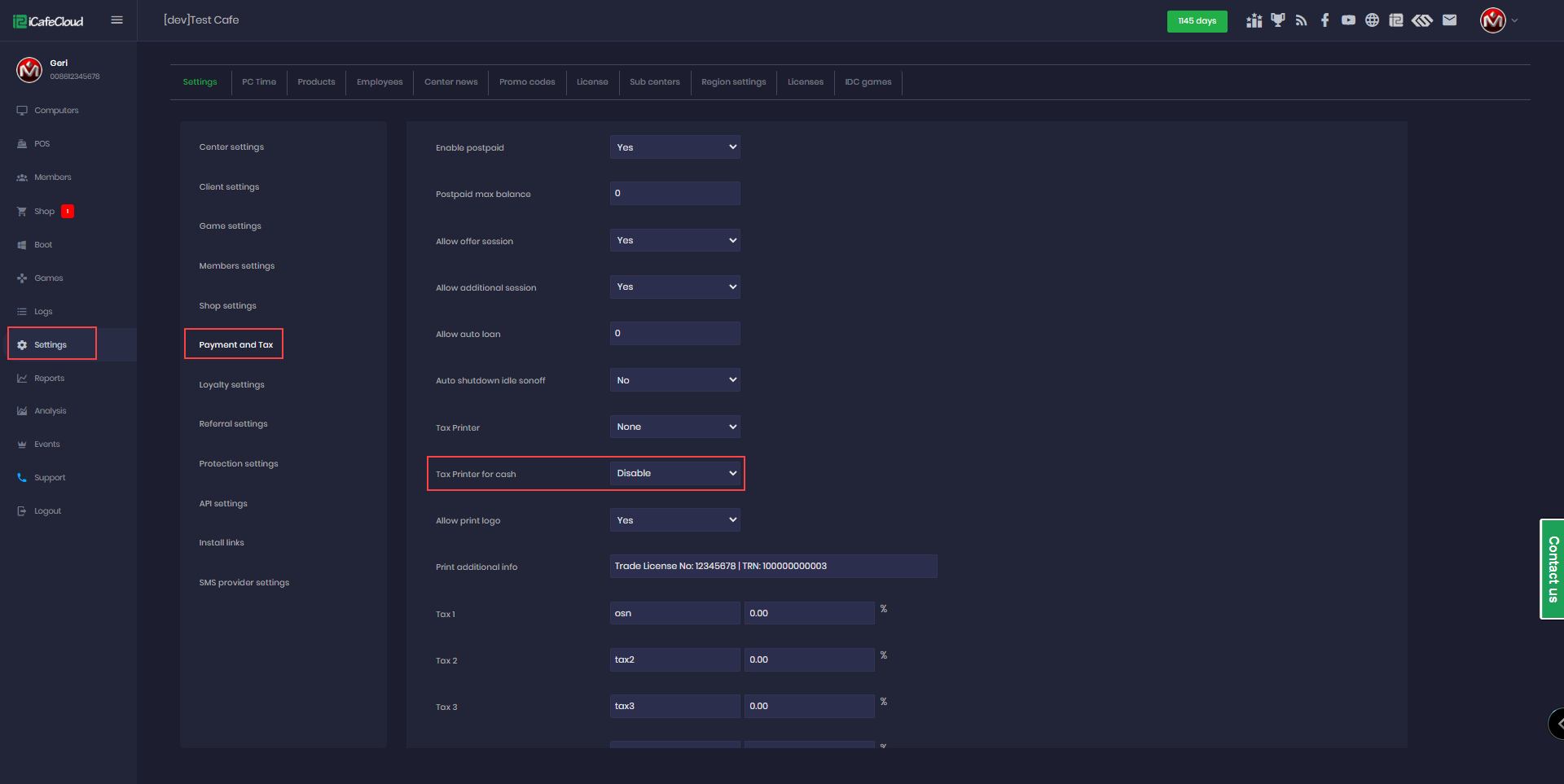Click the Print additional info field

[x=773, y=567]
